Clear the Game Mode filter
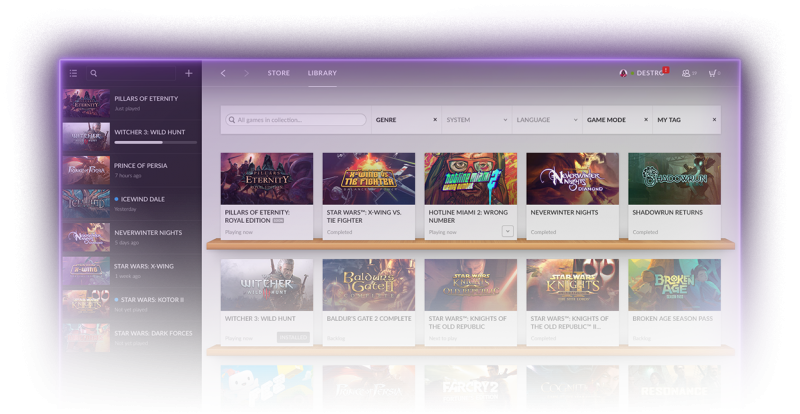Image resolution: width=800 pixels, height=414 pixels. (x=646, y=120)
